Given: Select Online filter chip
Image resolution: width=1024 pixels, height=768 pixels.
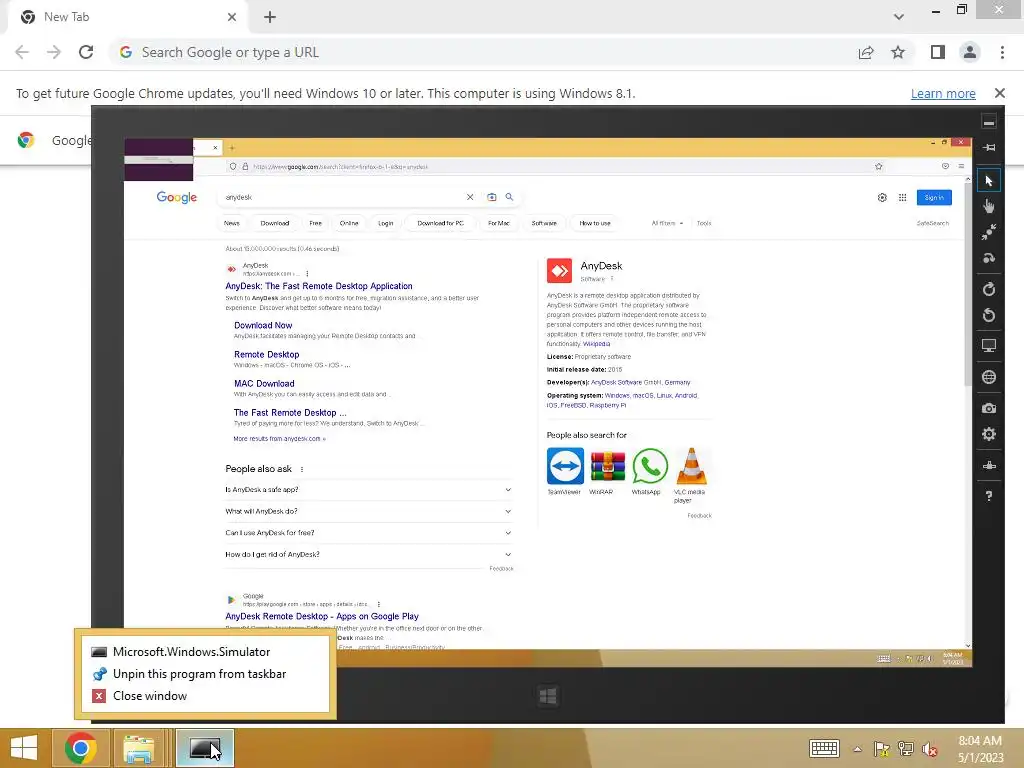Looking at the screenshot, I should 349,223.
